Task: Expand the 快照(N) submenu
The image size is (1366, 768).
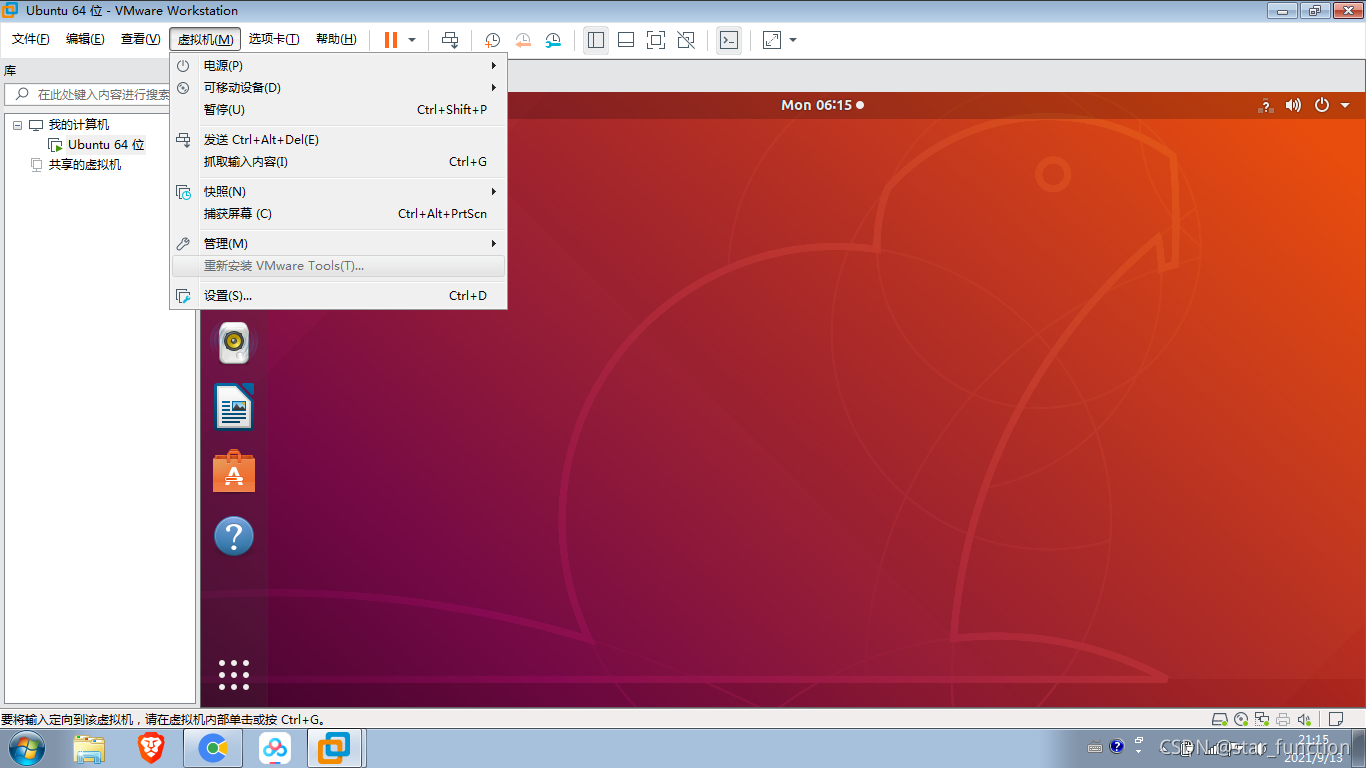Action: pyautogui.click(x=339, y=191)
